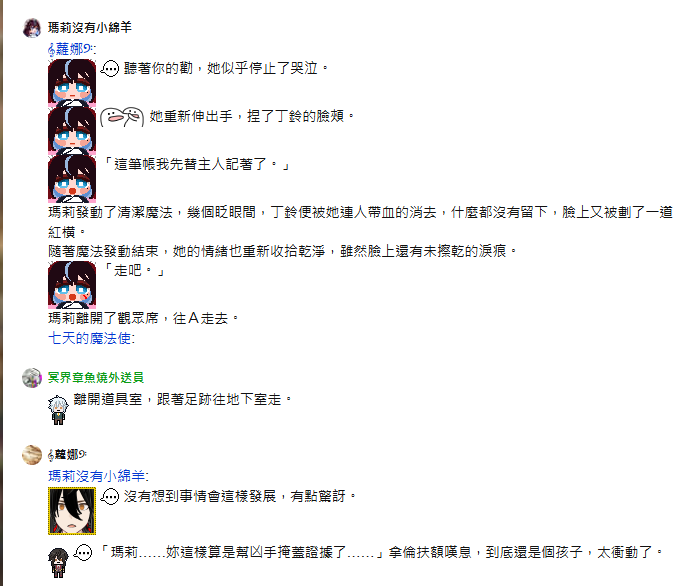
Task: Click second pixel girl emoticon image
Action: tap(72, 131)
